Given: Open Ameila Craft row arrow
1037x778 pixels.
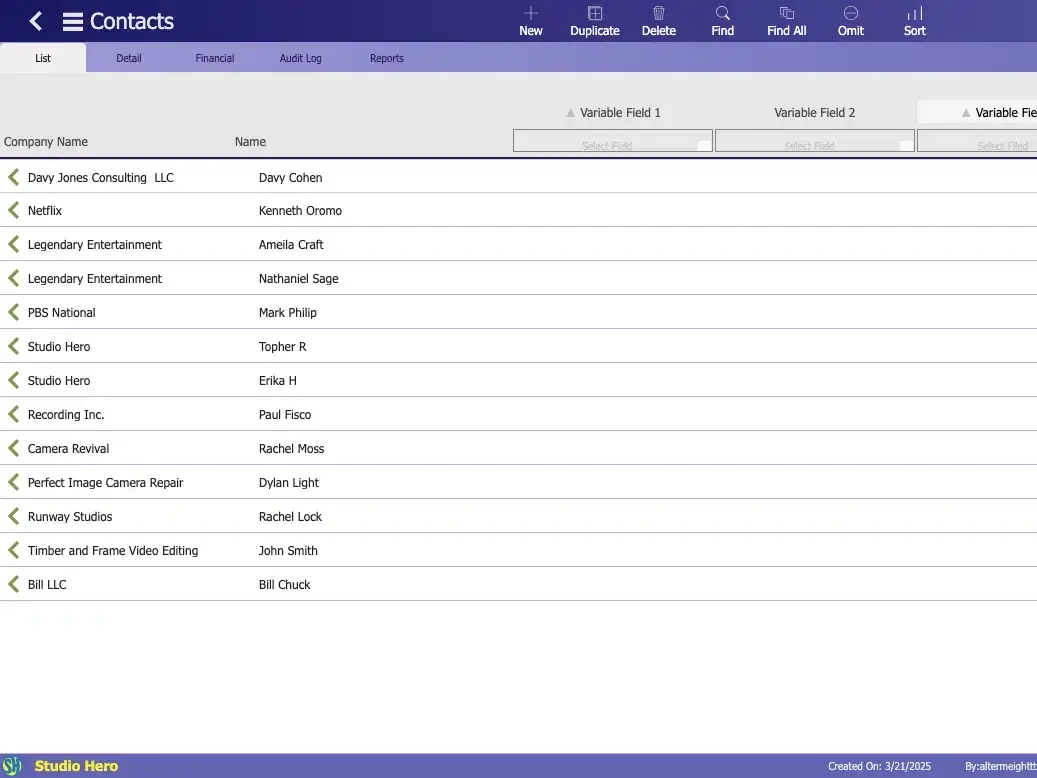Looking at the screenshot, I should 13,244.
